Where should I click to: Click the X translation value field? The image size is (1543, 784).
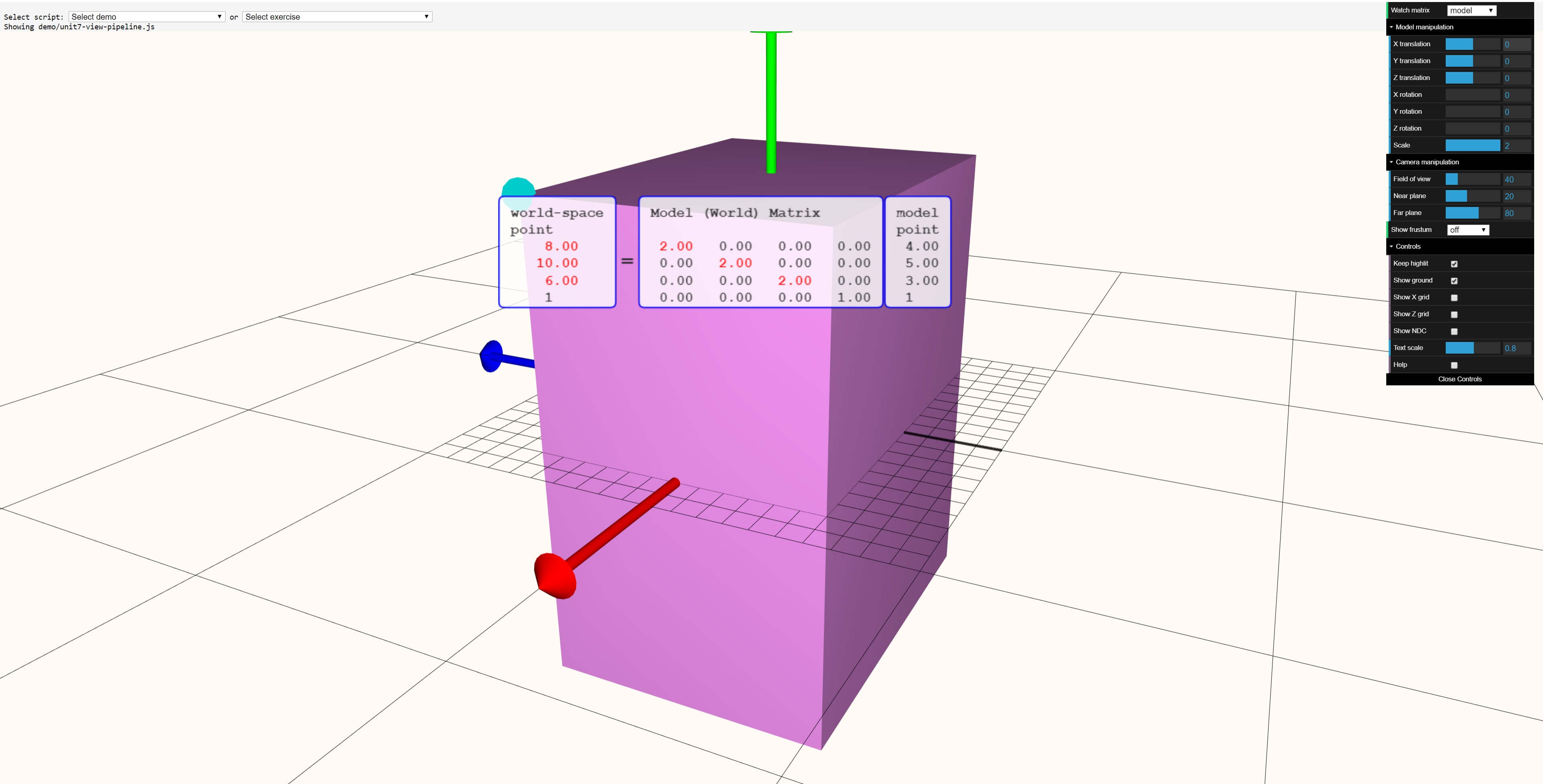pyautogui.click(x=1516, y=44)
